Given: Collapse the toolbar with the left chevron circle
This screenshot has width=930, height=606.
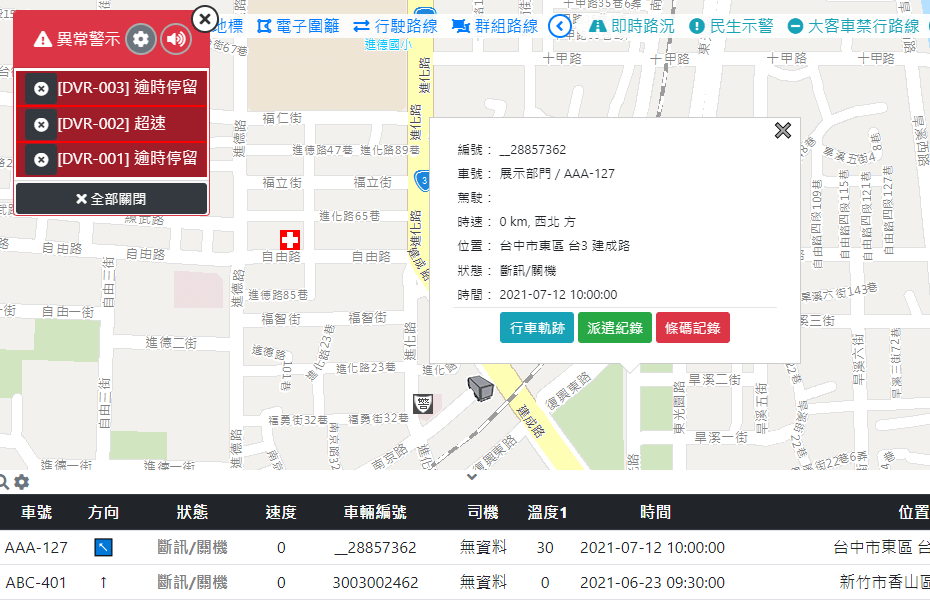Looking at the screenshot, I should tap(561, 26).
